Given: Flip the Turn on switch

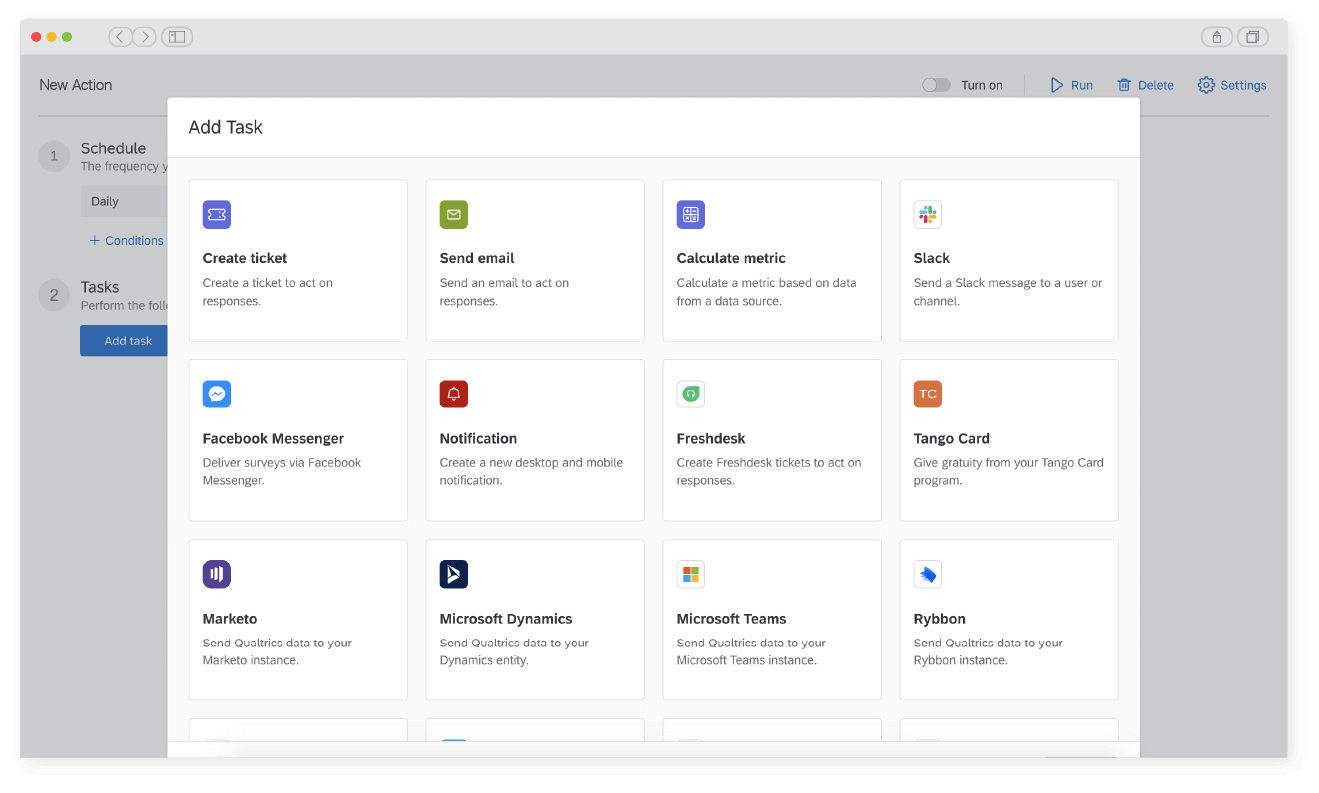Looking at the screenshot, I should [x=937, y=85].
